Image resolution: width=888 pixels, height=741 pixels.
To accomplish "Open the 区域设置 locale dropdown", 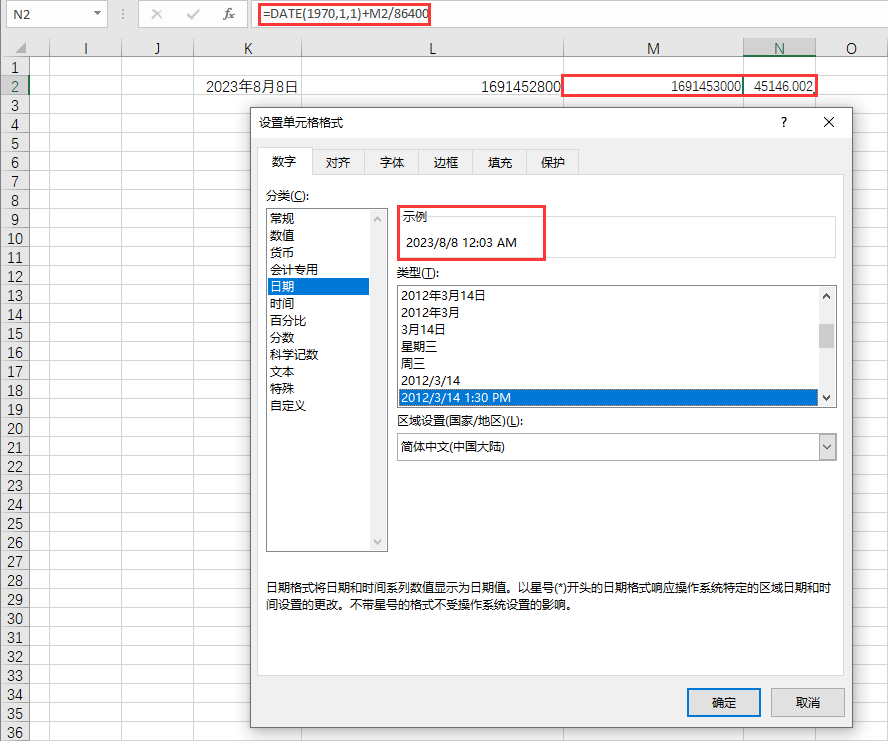I will tap(825, 446).
